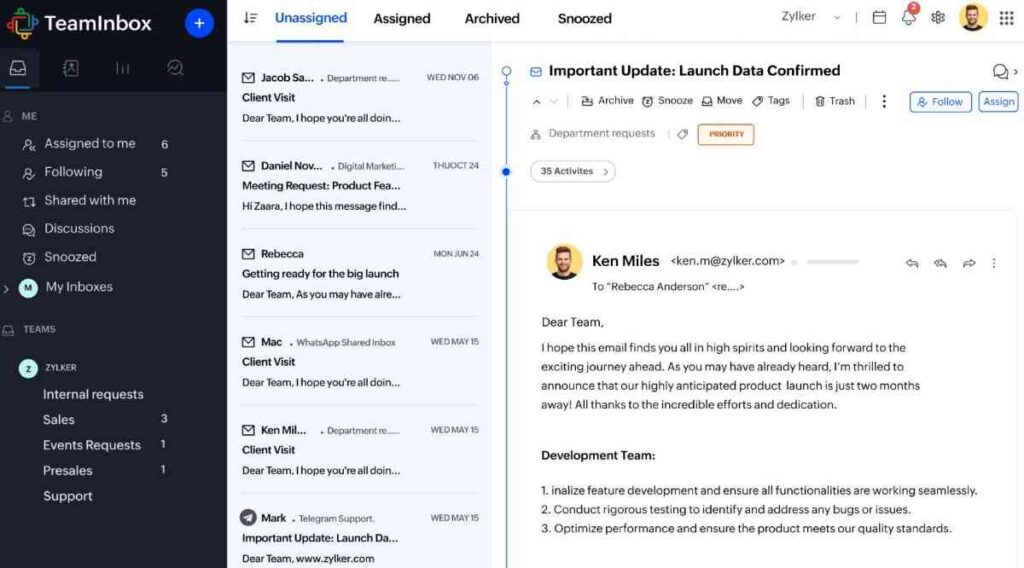Expand side panel arrow beside chat icon
This screenshot has width=1024, height=568.
click(x=1016, y=72)
